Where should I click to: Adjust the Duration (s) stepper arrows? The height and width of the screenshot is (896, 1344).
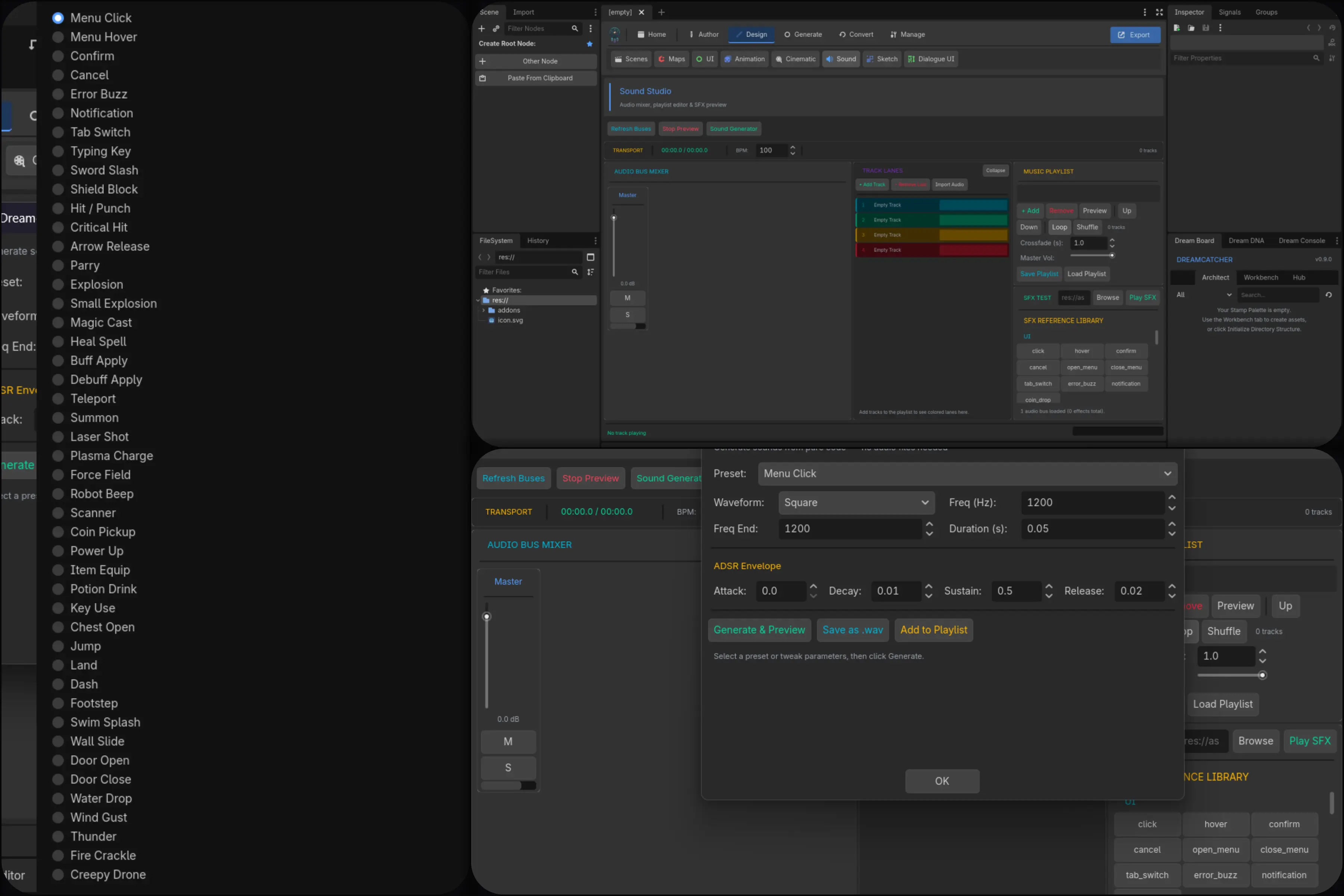(1172, 529)
